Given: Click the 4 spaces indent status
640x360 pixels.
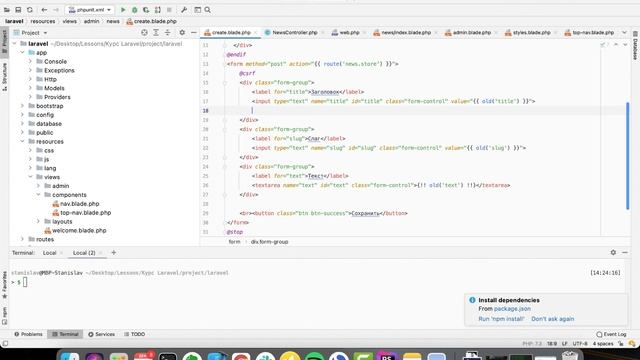Looking at the screenshot, I should point(603,344).
